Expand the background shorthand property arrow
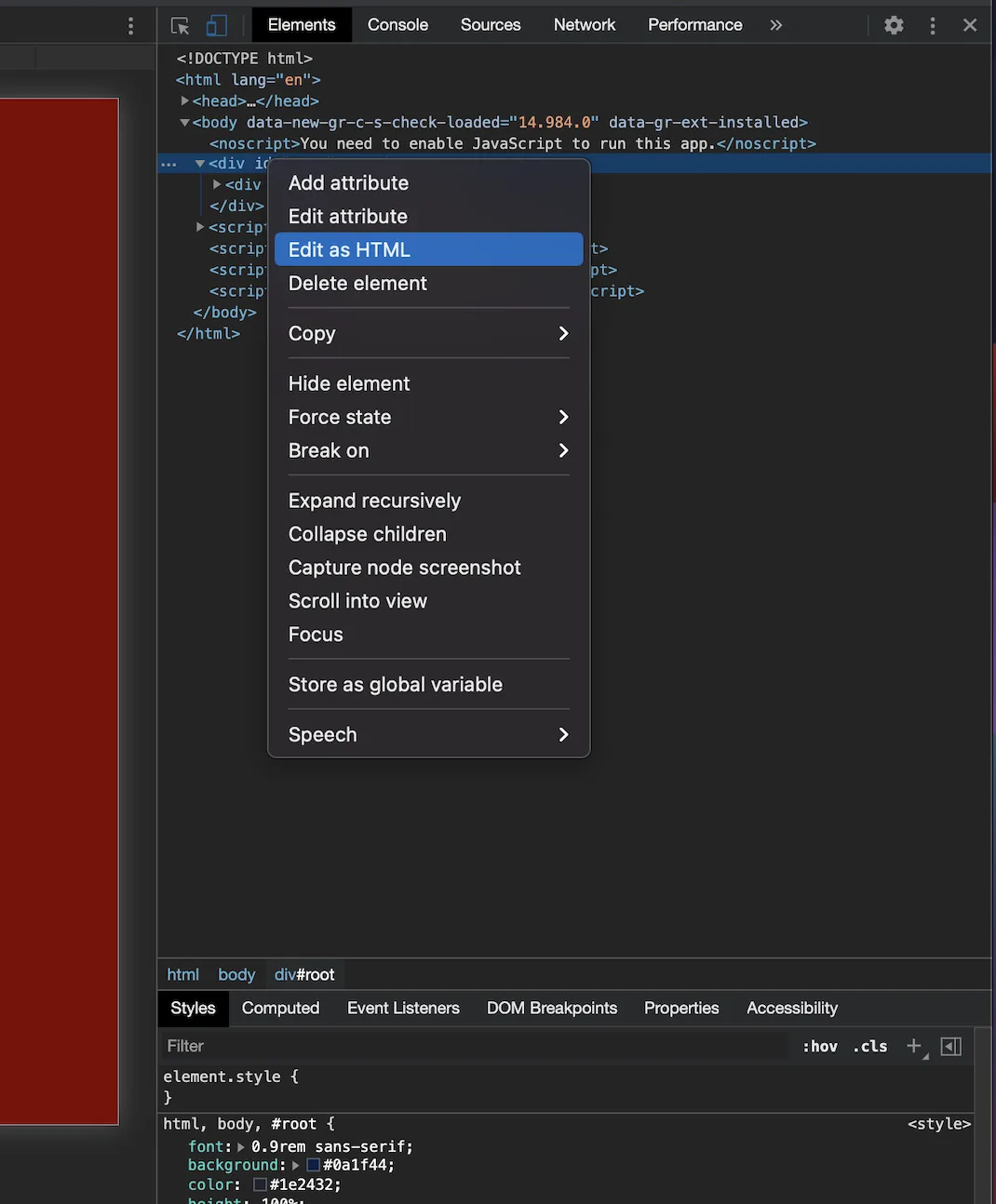Viewport: 996px width, 1204px height. pyautogui.click(x=296, y=1165)
